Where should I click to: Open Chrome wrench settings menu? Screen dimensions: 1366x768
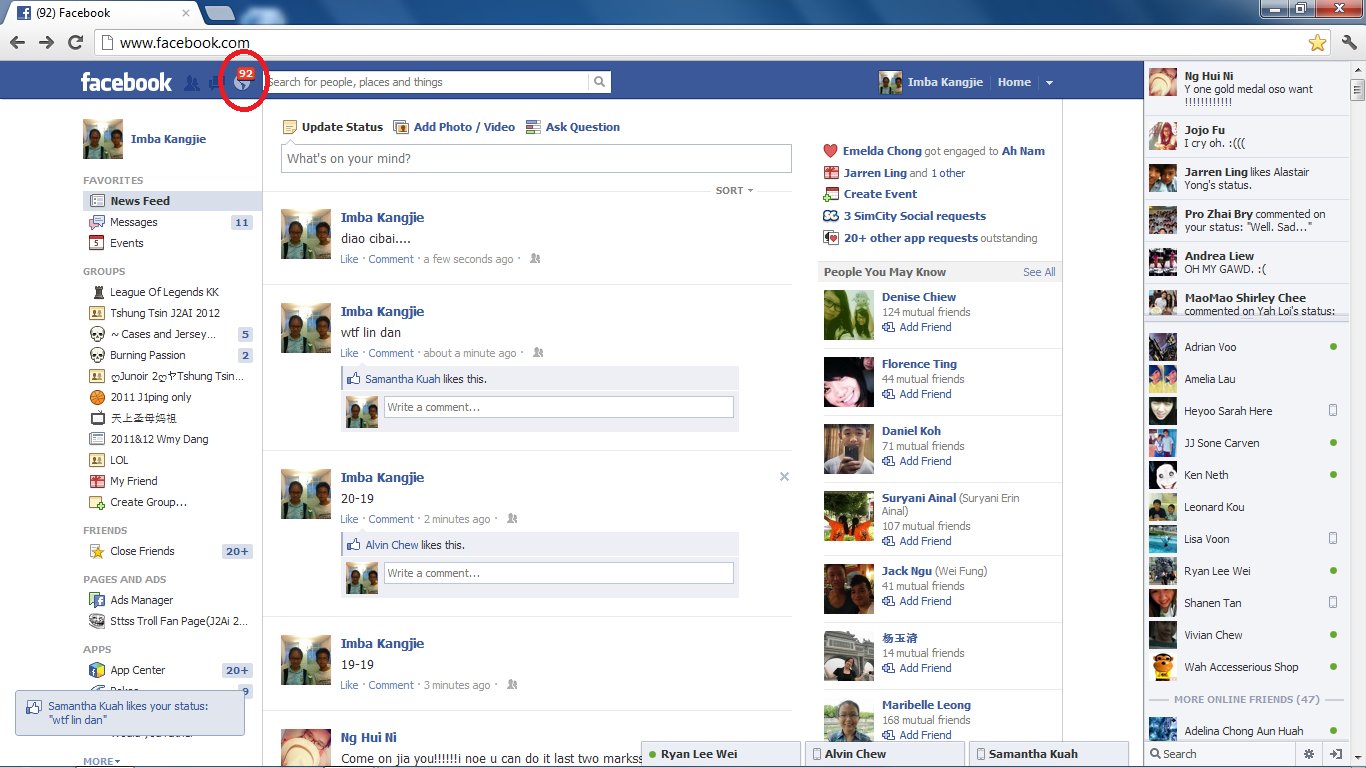(1349, 42)
